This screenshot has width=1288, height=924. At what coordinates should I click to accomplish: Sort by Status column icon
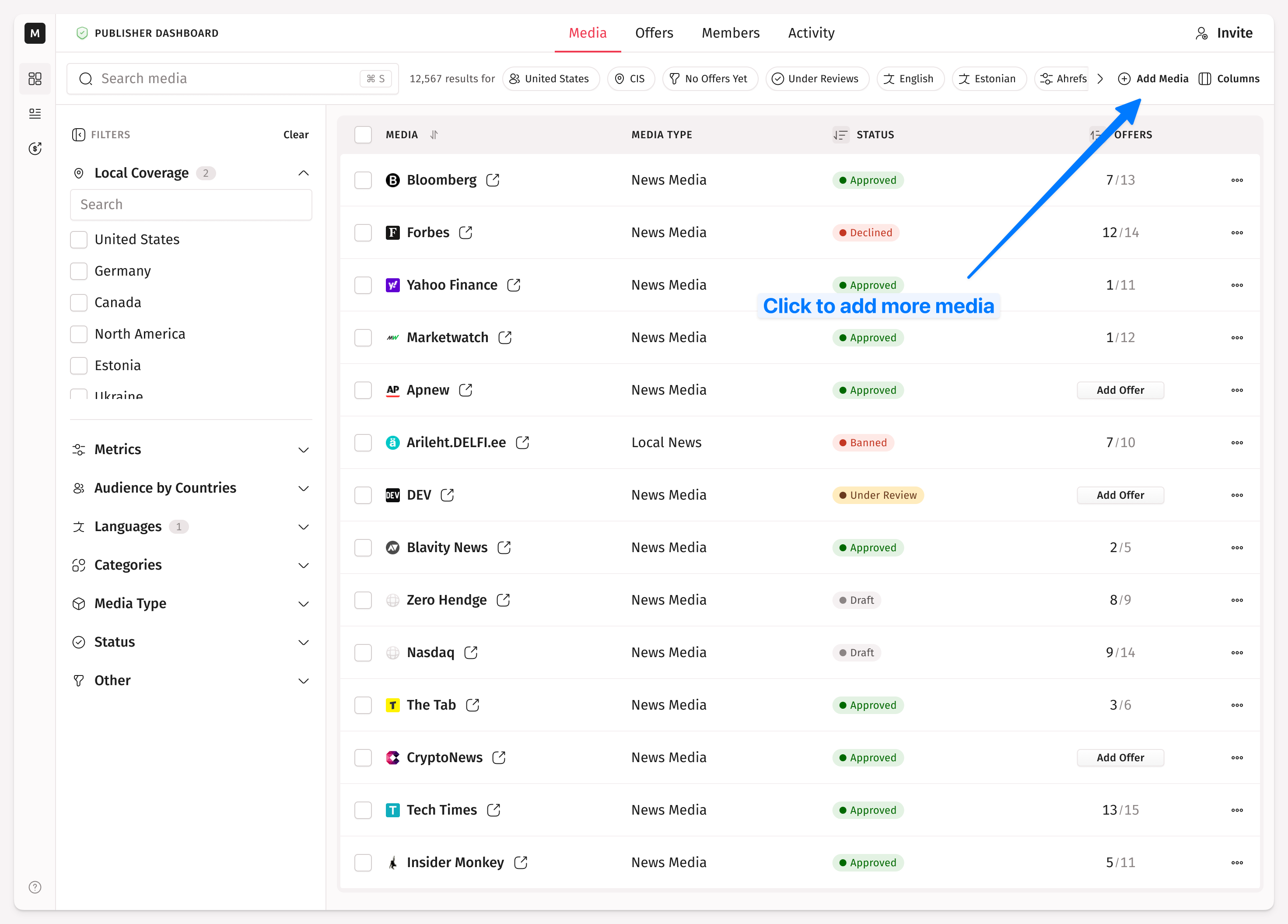pyautogui.click(x=840, y=135)
